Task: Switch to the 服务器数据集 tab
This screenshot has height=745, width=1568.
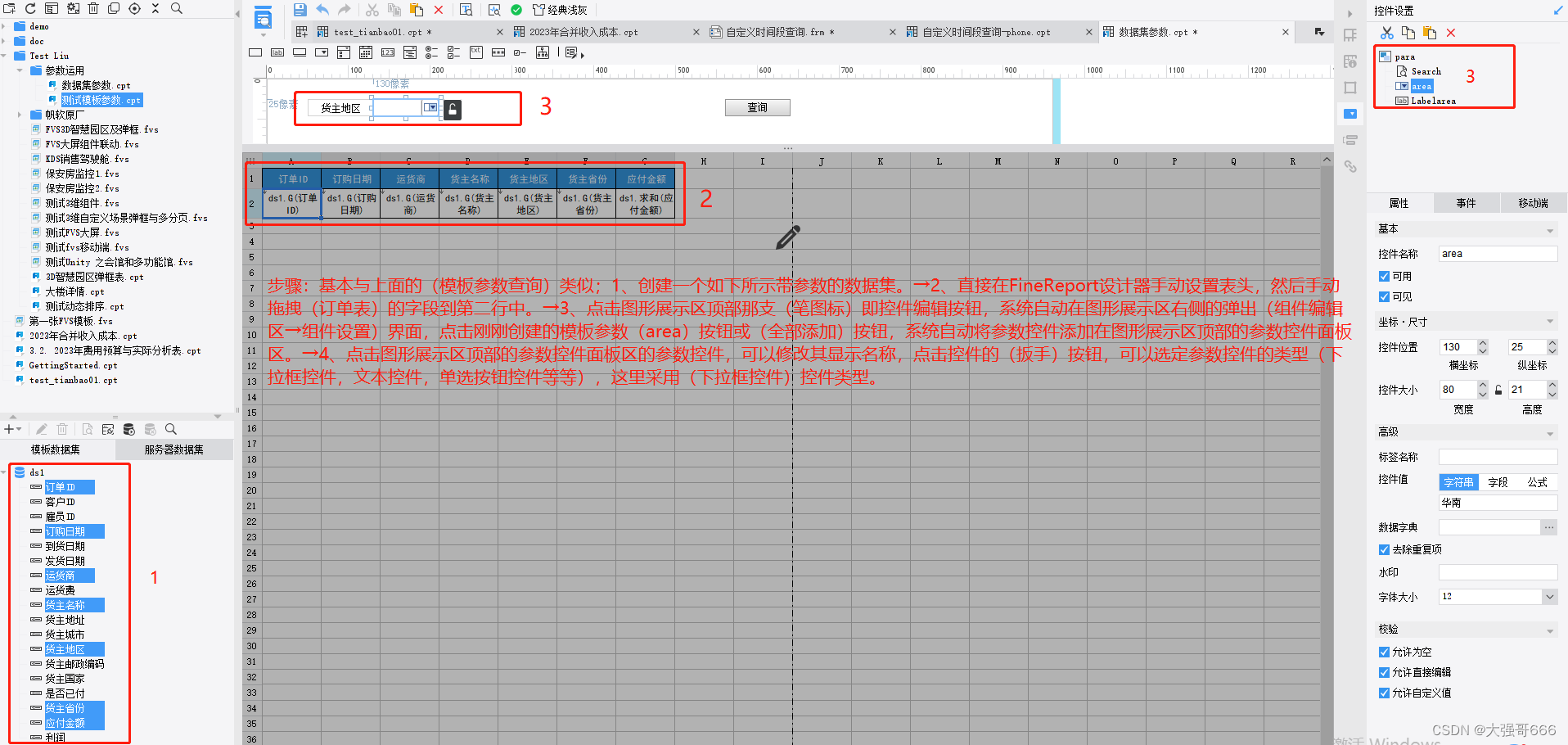Action: tap(173, 449)
